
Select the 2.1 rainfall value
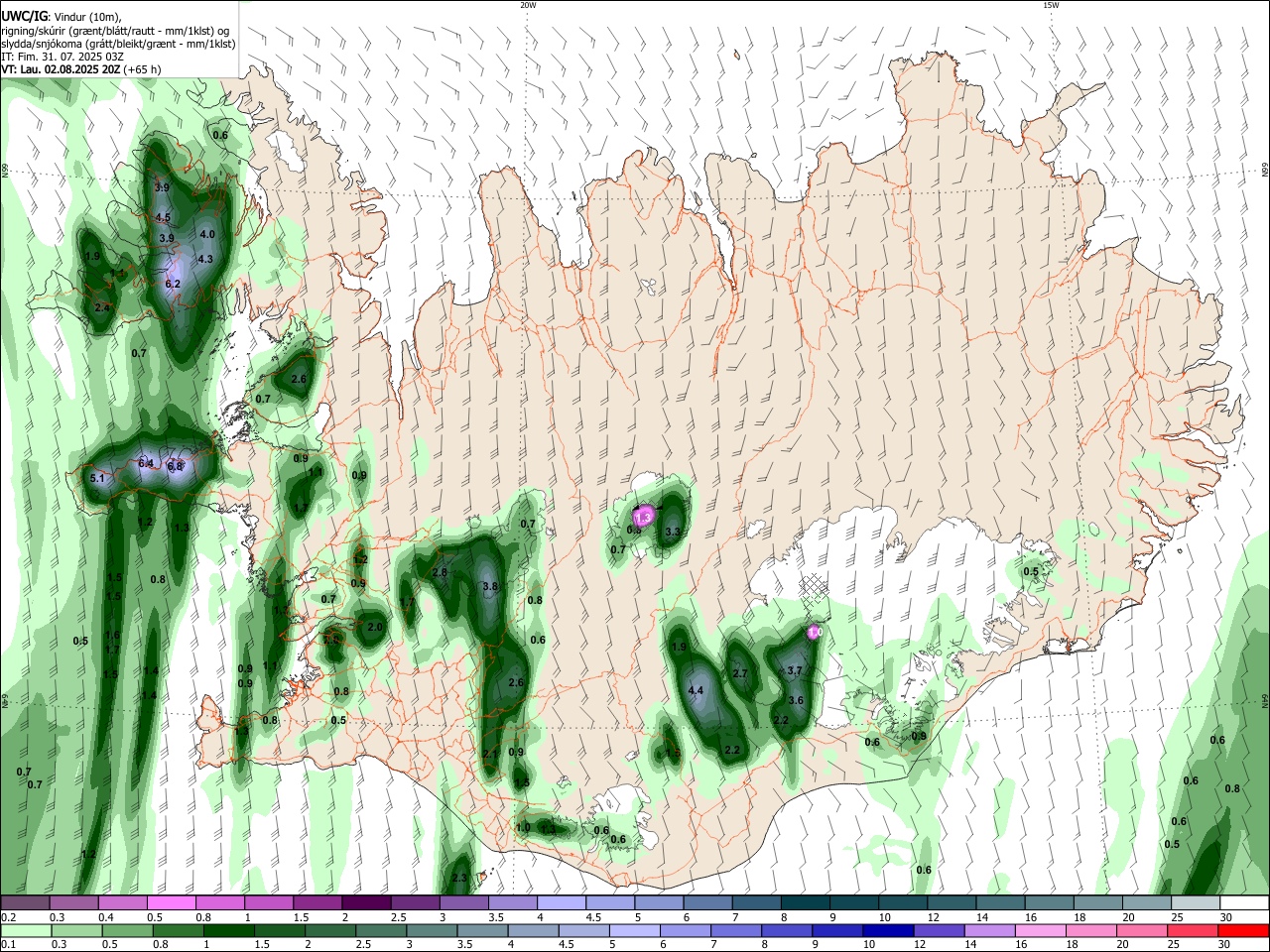click(489, 754)
